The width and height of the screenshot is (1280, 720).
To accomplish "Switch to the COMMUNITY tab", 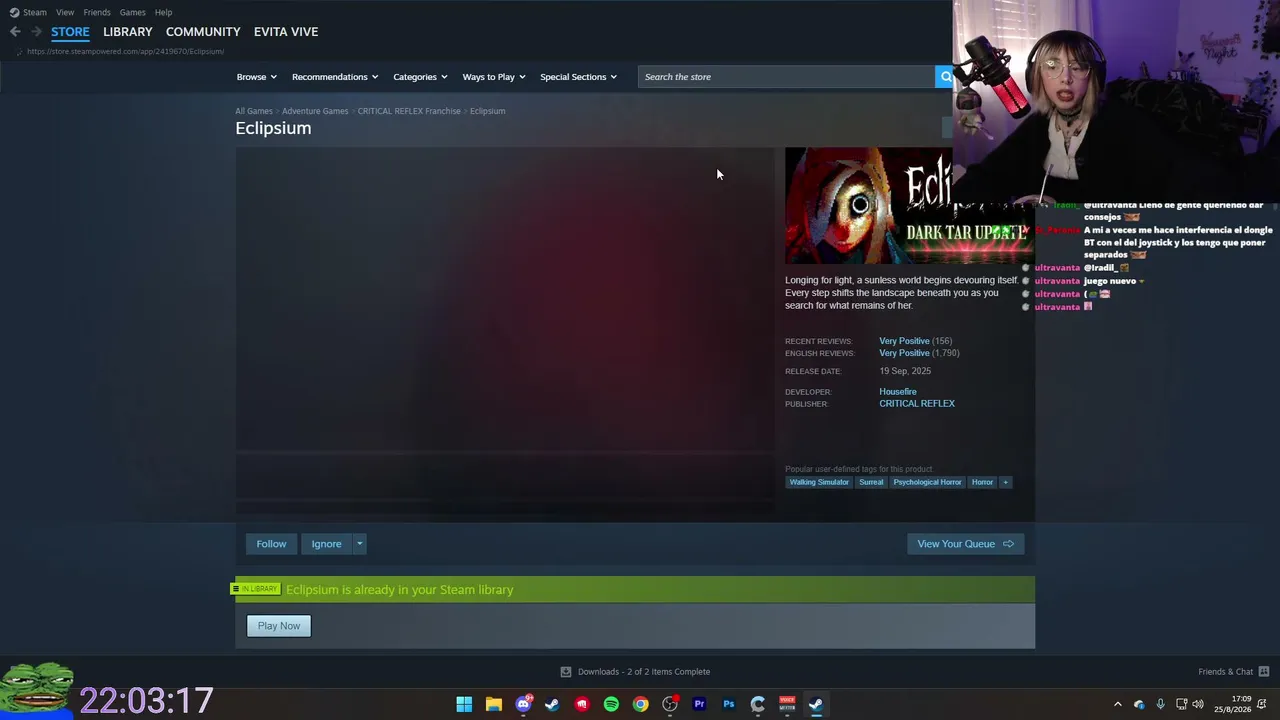I will (203, 32).
